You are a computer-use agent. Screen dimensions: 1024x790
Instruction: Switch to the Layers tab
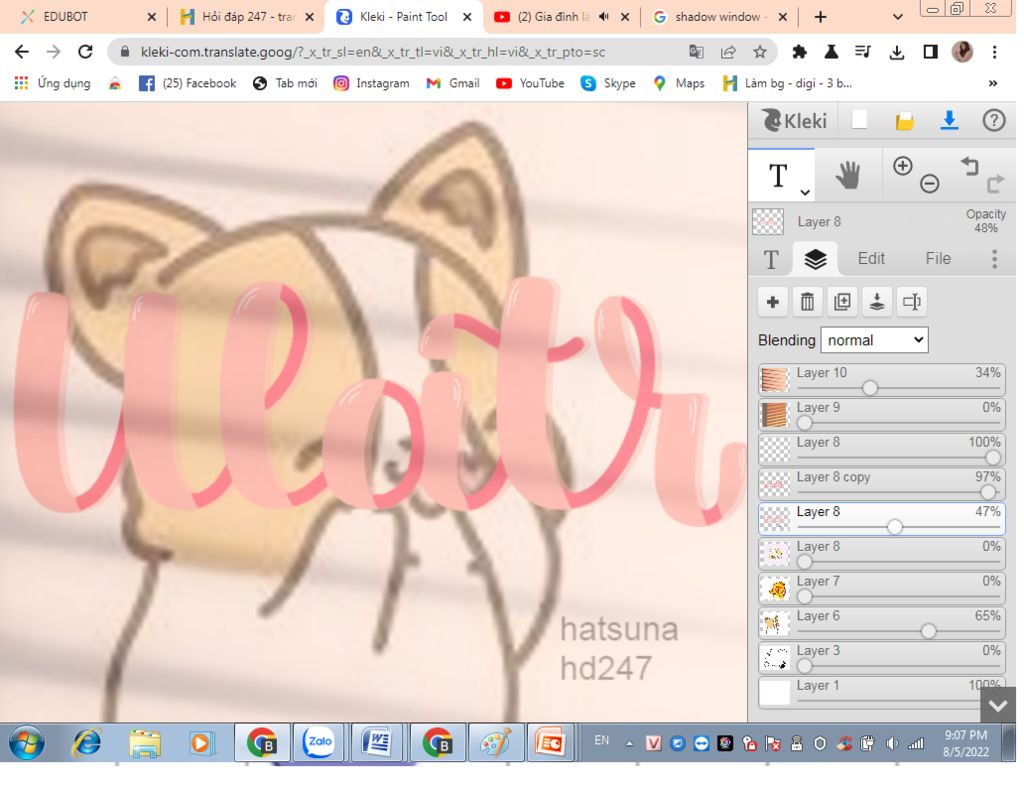point(815,259)
